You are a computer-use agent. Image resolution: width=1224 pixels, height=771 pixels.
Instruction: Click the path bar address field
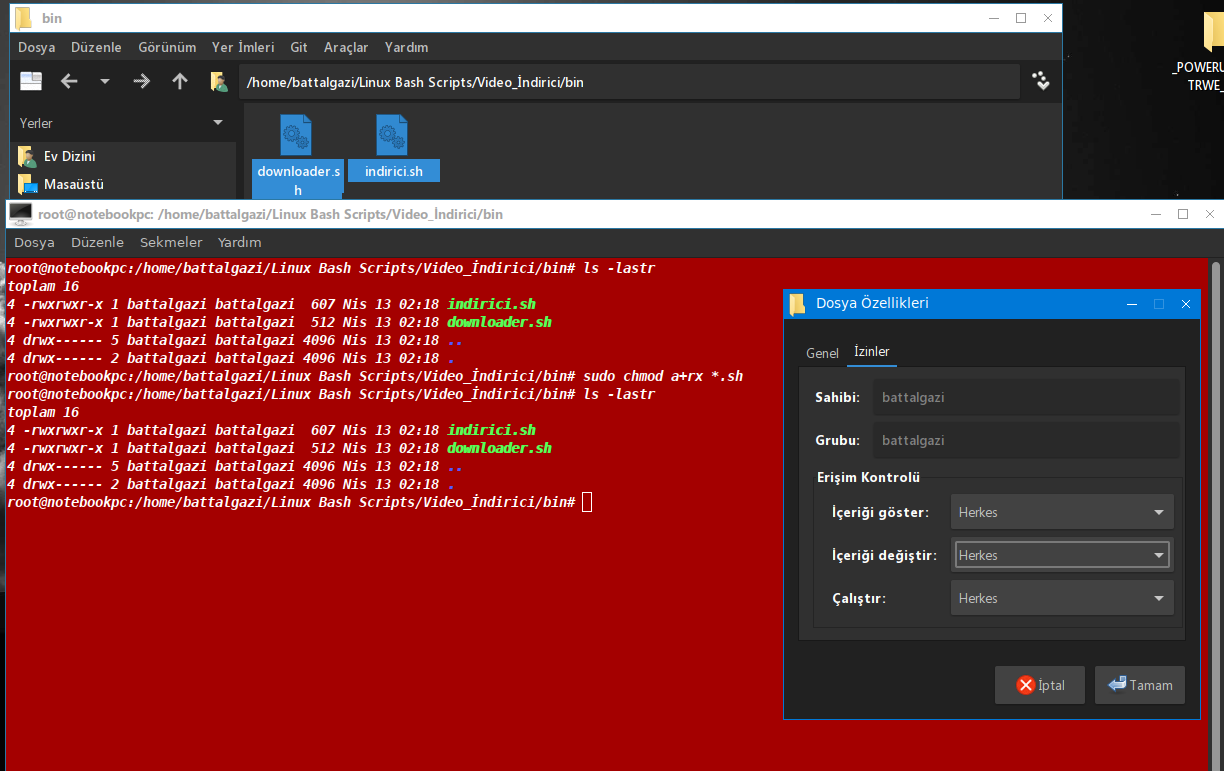(629, 82)
